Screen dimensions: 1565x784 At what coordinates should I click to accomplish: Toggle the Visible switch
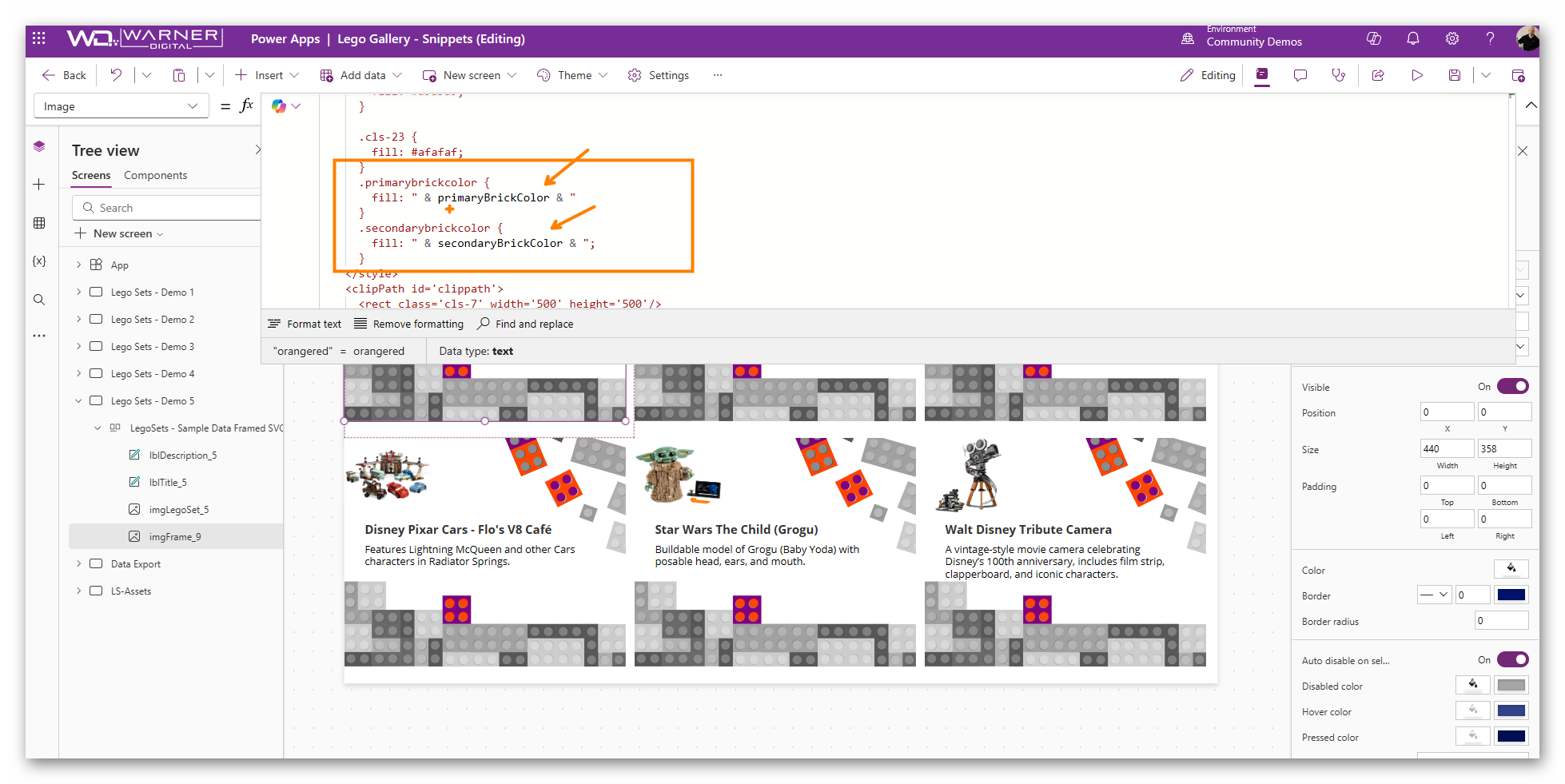click(1512, 387)
